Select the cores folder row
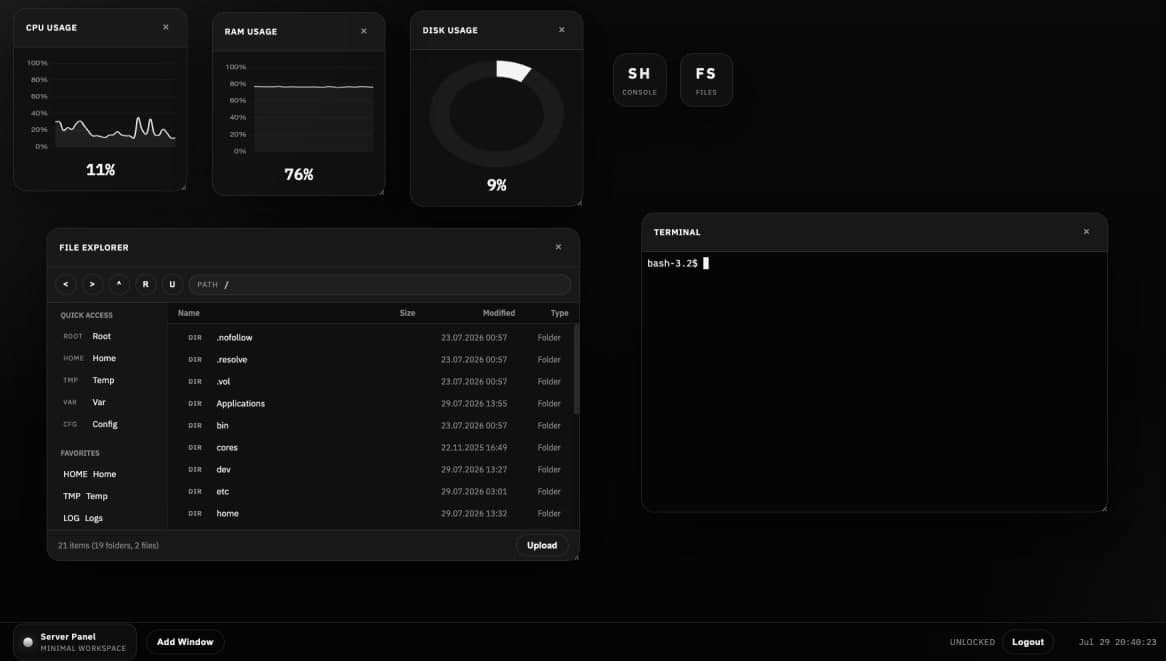Image resolution: width=1166 pixels, height=661 pixels. 372,448
